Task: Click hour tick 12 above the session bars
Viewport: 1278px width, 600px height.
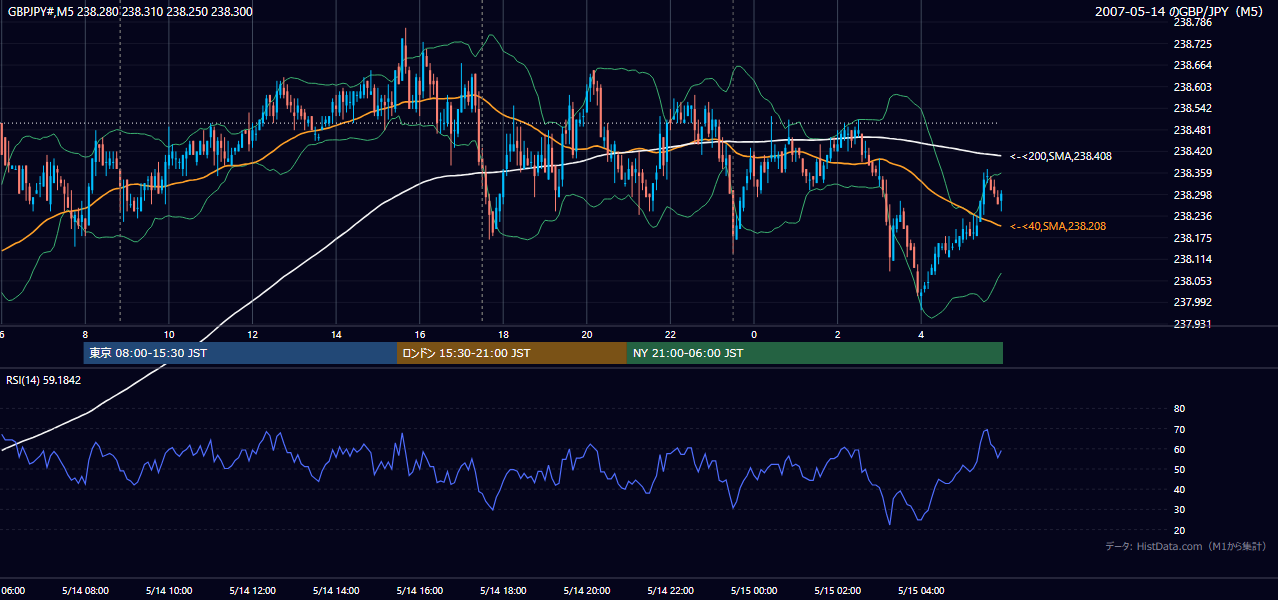Action: (253, 334)
